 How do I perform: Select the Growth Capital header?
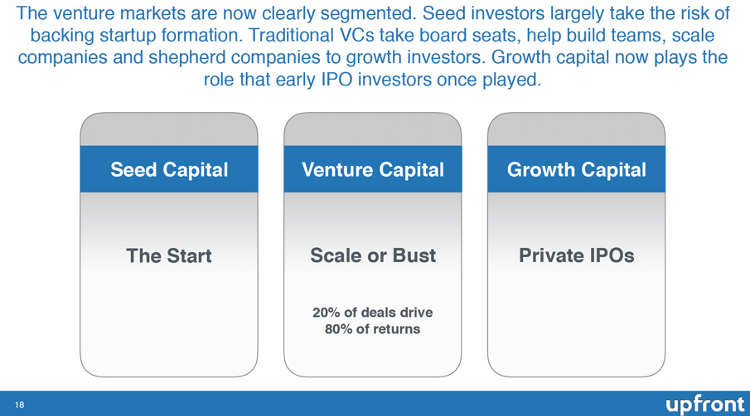576,169
